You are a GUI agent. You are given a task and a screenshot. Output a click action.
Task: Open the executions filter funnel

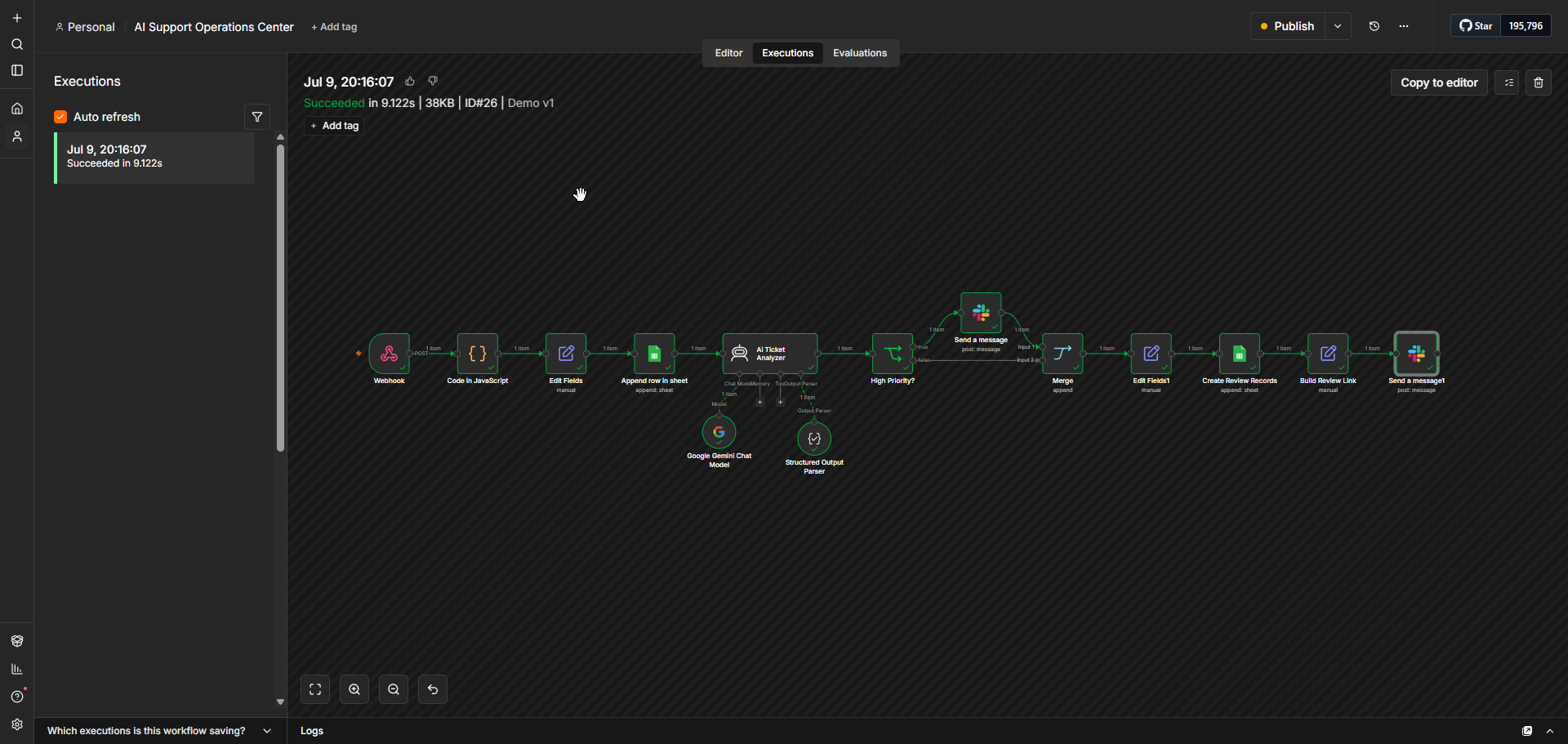tap(257, 117)
